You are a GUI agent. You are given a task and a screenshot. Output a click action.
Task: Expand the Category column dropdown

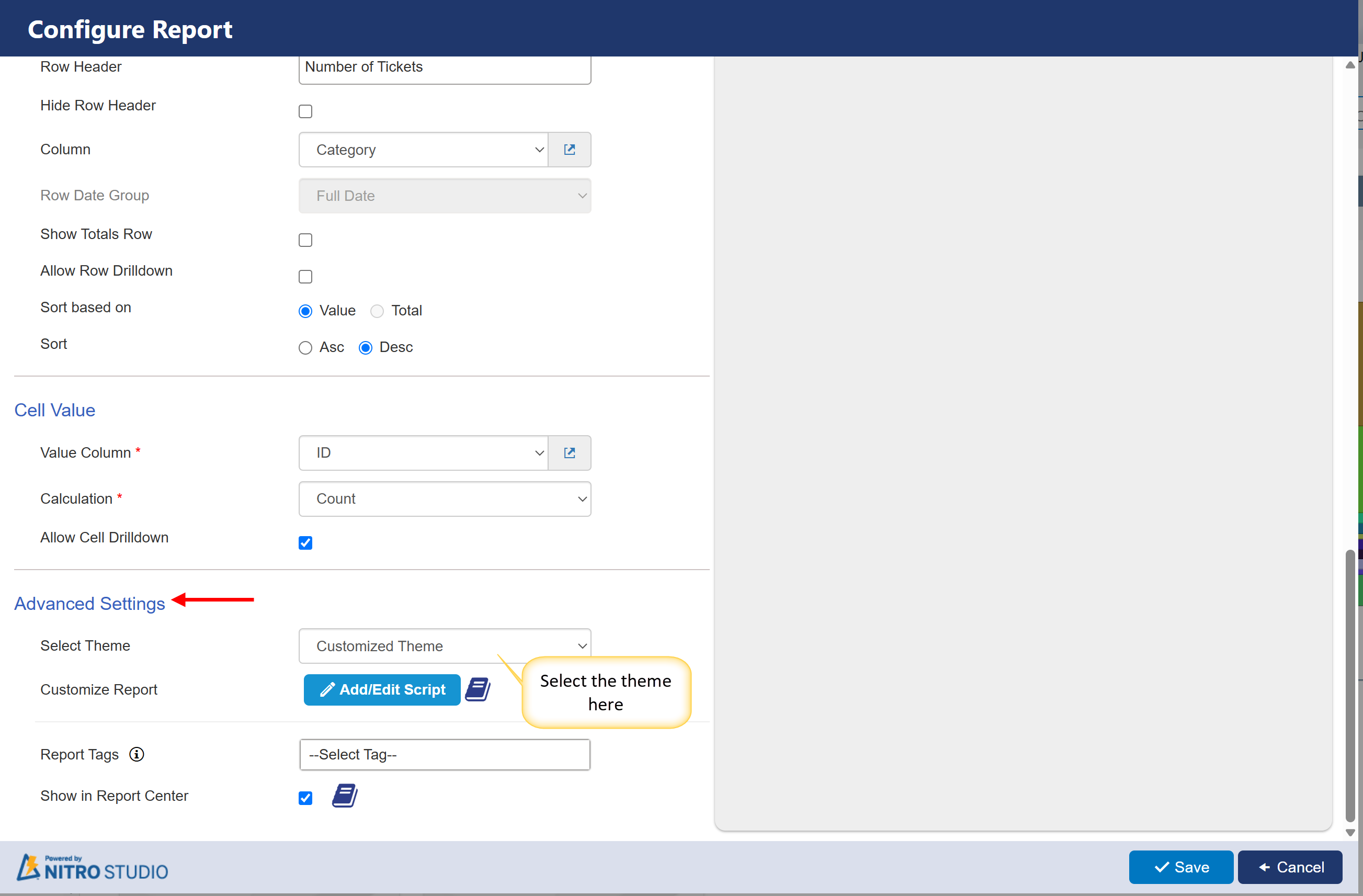[423, 150]
